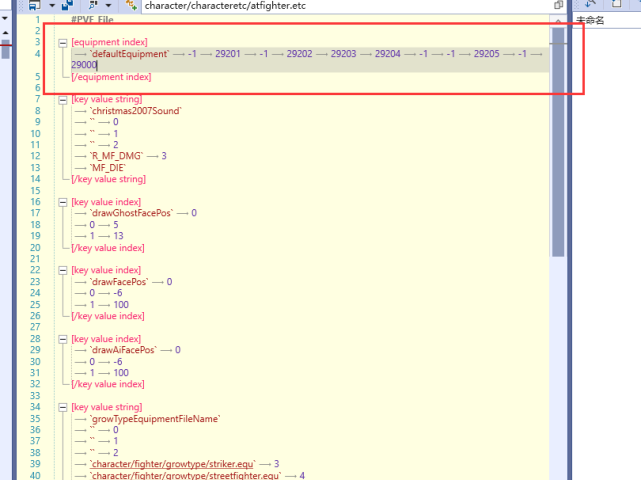Click the editor vertical scrollbar up arrow
This screenshot has width=641, height=480.
[557, 20]
